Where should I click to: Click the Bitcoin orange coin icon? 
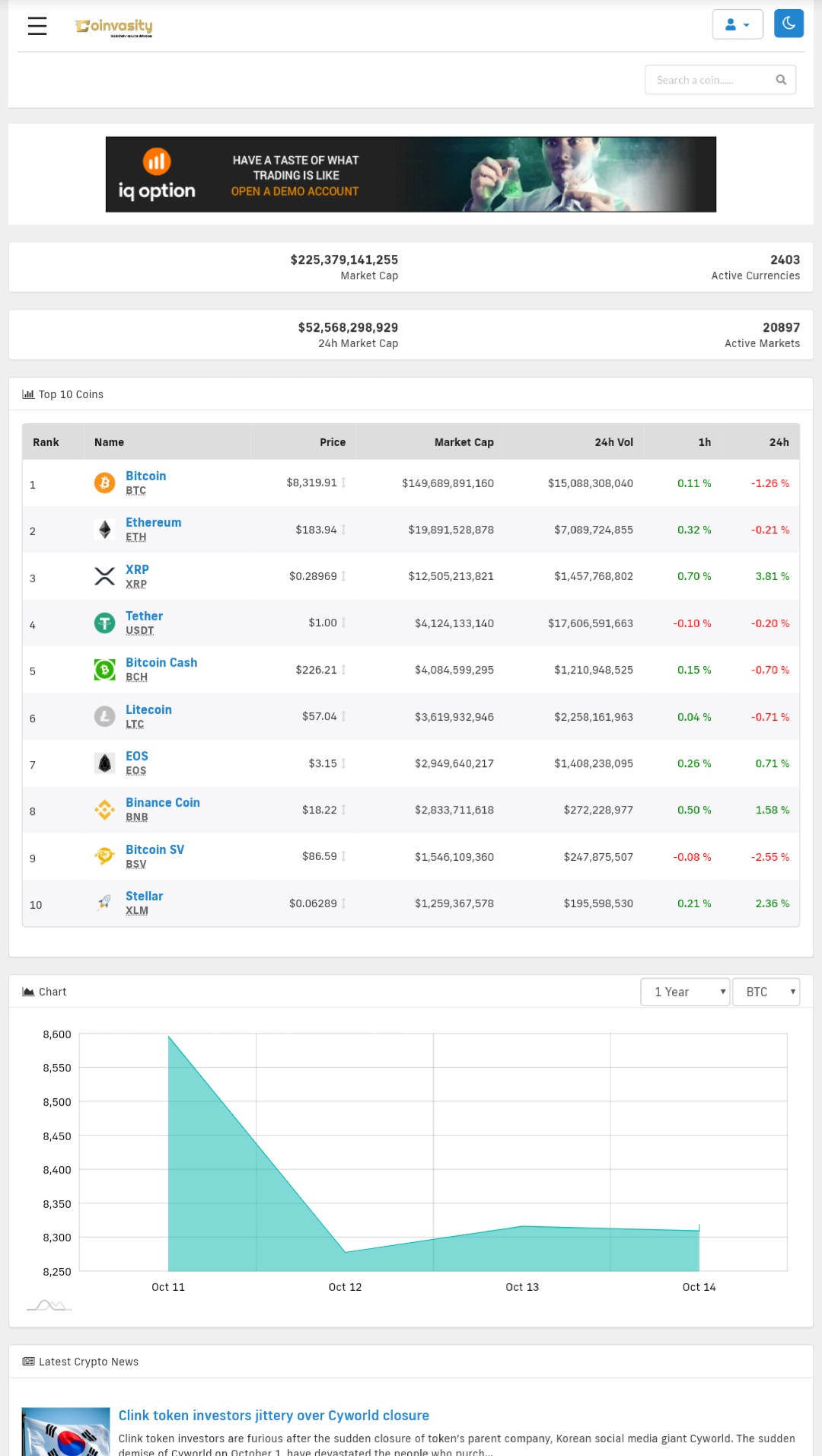104,483
